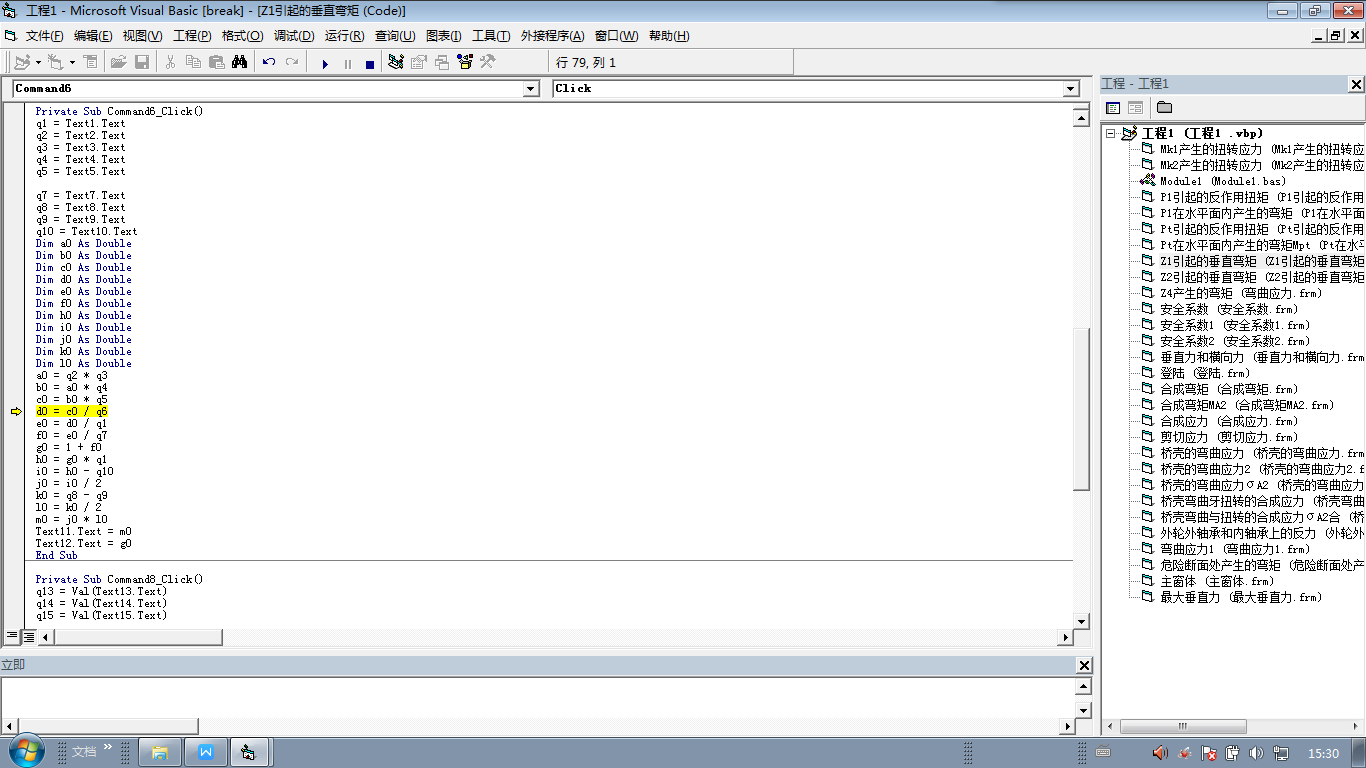
Task: Stop execution with the End icon
Action: point(370,63)
